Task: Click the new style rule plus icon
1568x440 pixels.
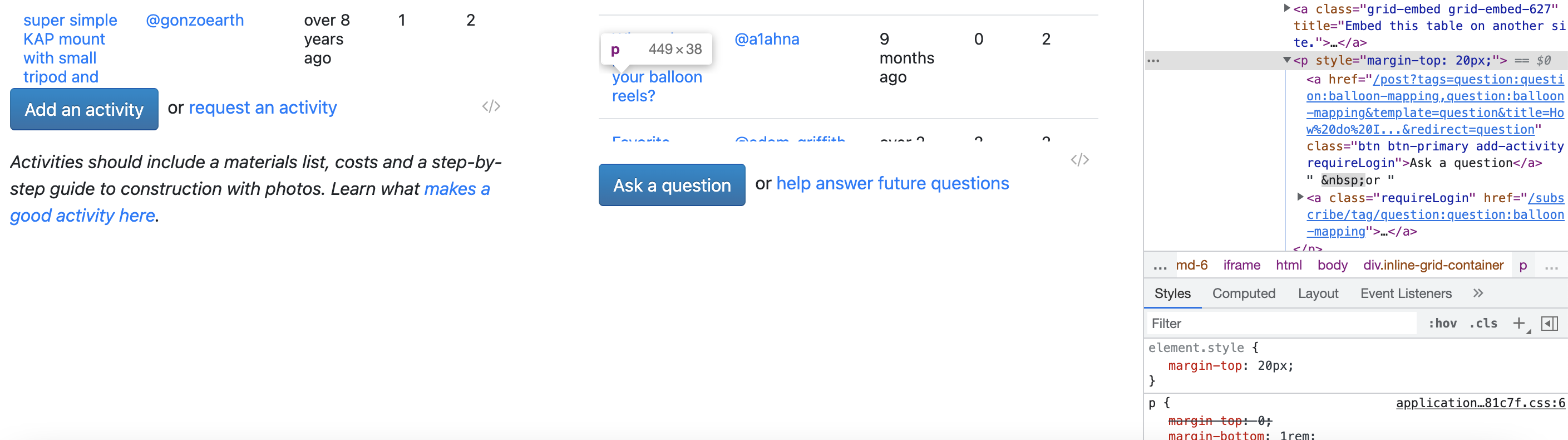Action: (x=1519, y=323)
